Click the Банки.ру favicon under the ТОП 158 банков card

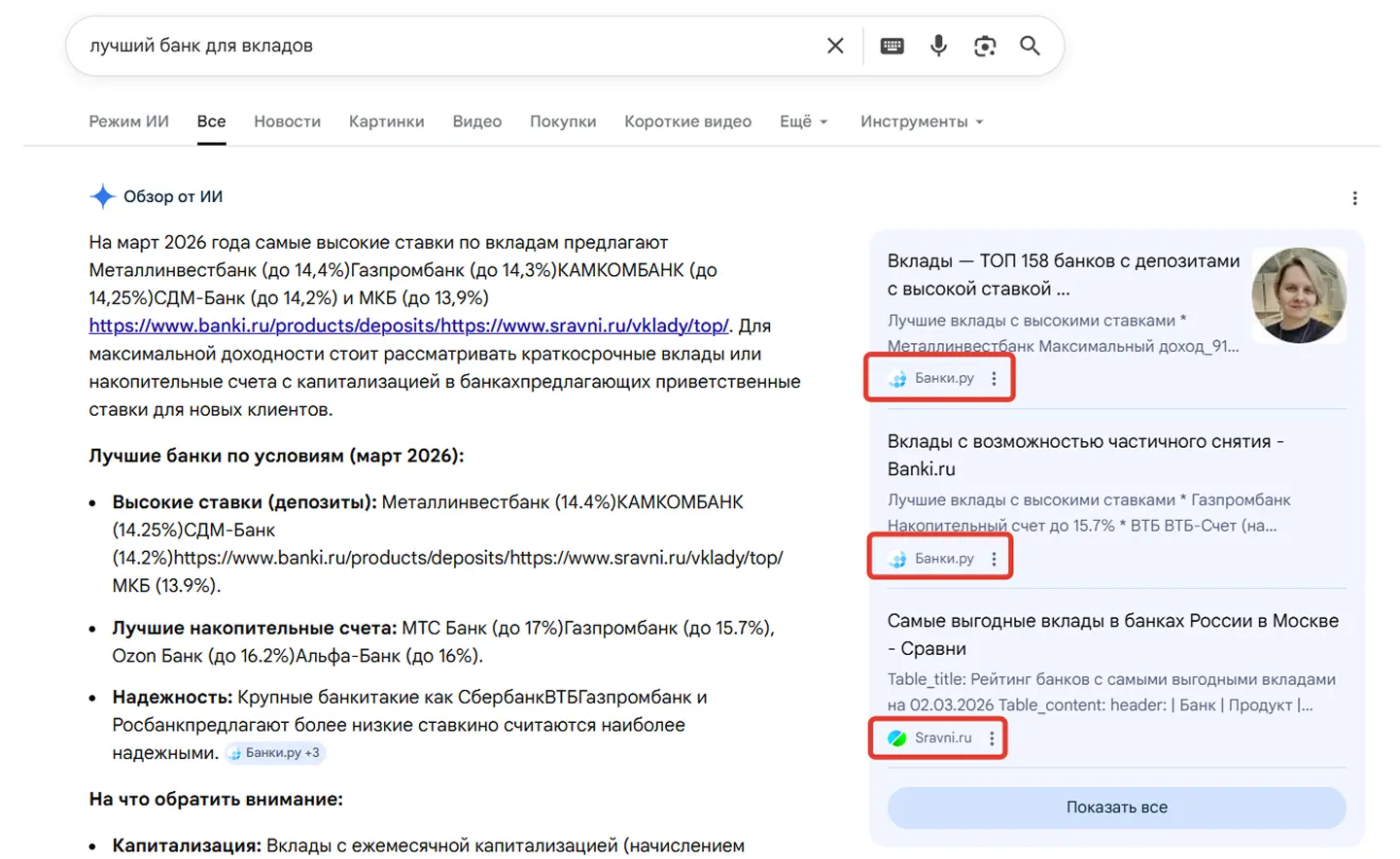pyautogui.click(x=898, y=379)
